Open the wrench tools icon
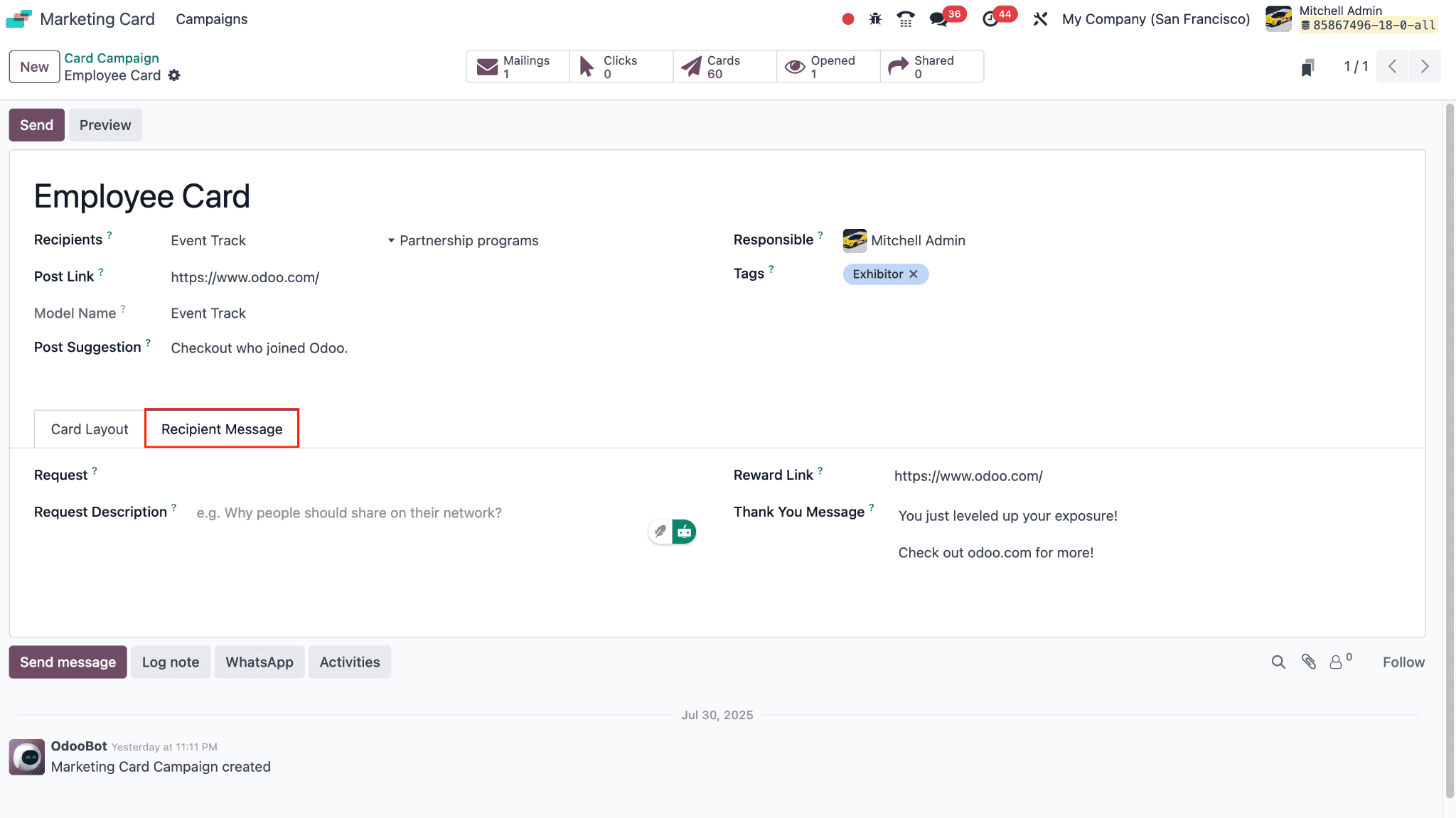Image resolution: width=1456 pixels, height=818 pixels. click(x=1040, y=19)
